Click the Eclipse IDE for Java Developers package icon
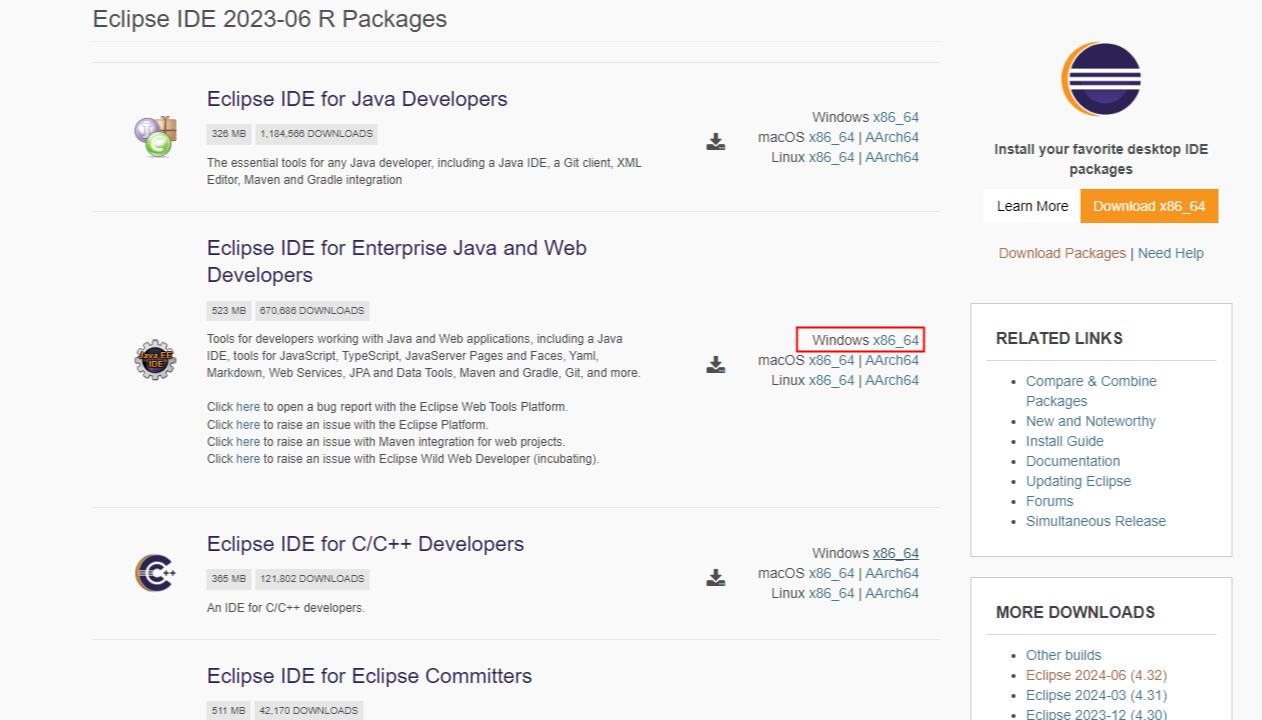This screenshot has width=1262, height=720. (x=155, y=137)
